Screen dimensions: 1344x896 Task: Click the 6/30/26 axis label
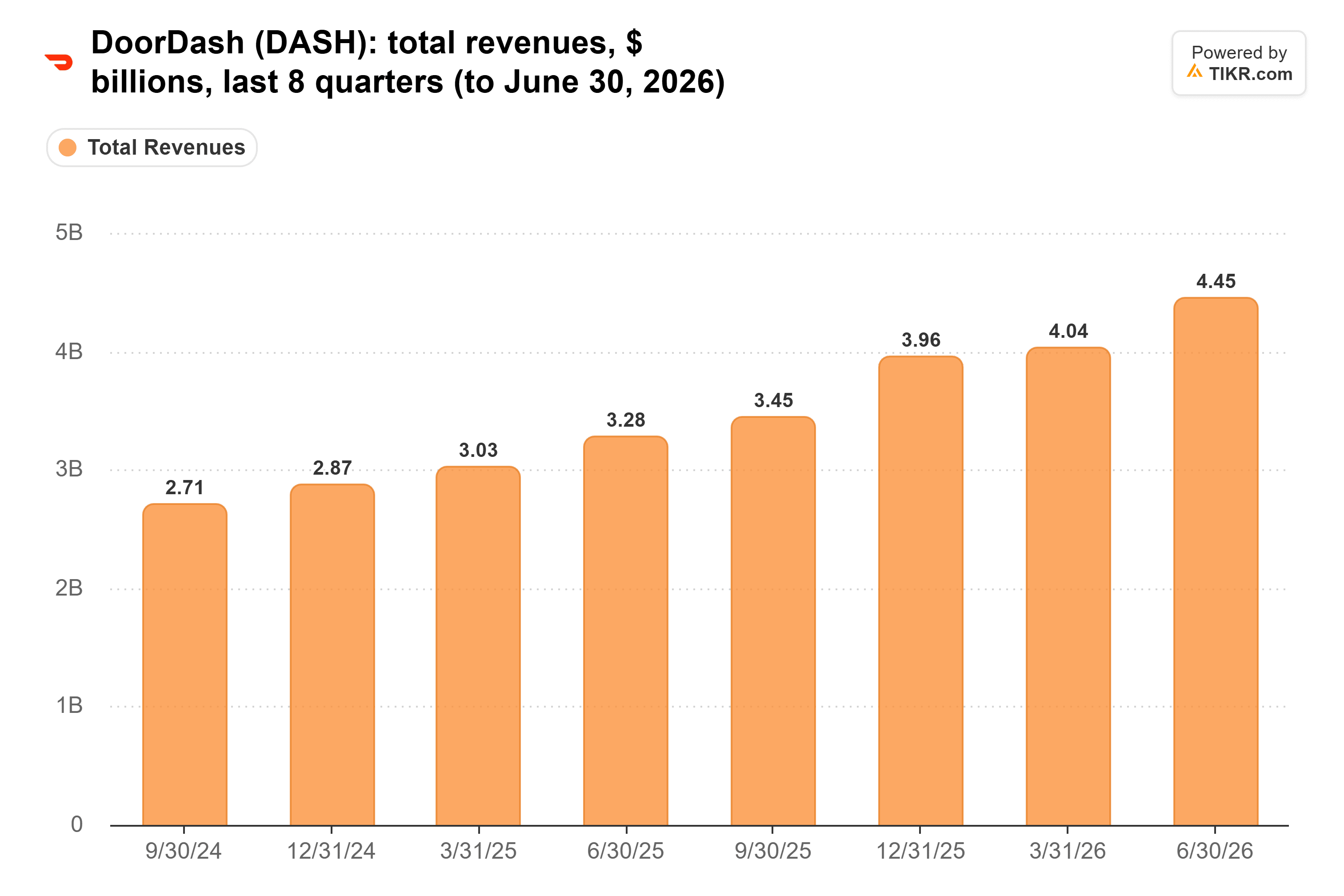point(1215,851)
